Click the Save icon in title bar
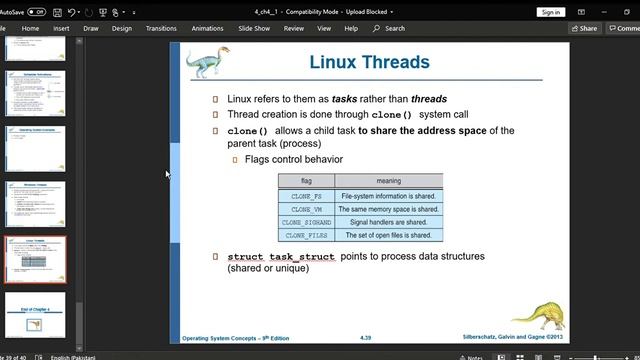This screenshot has height=360, width=640. point(58,13)
